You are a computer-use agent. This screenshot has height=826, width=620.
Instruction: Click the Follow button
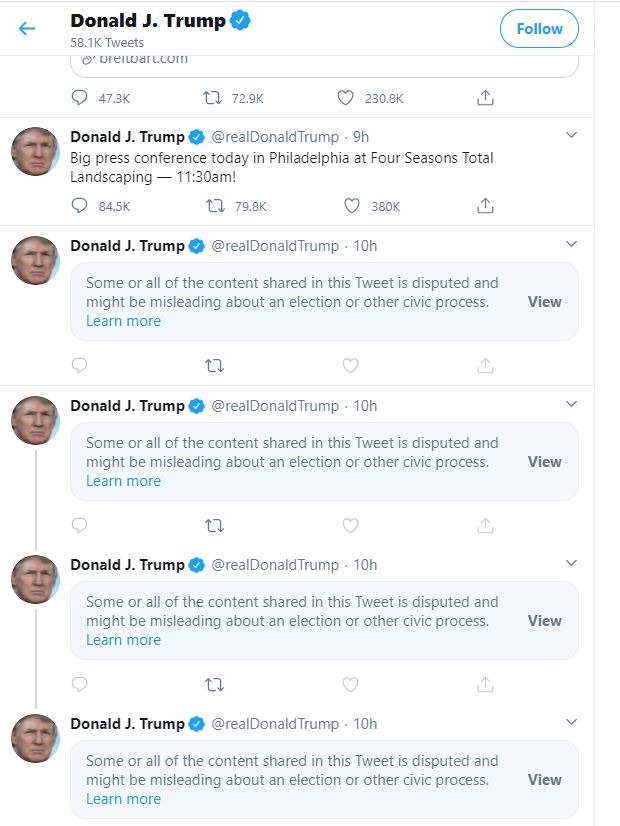pos(539,29)
